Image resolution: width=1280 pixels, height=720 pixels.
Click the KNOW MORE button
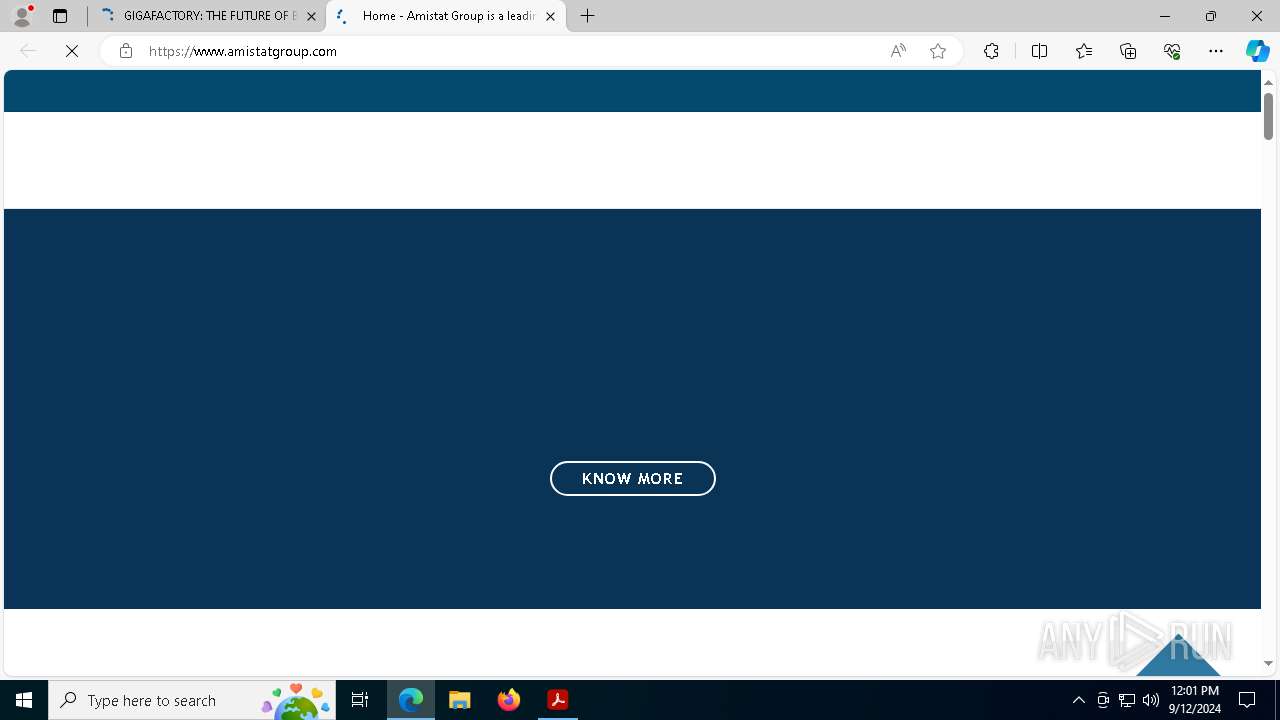(633, 479)
